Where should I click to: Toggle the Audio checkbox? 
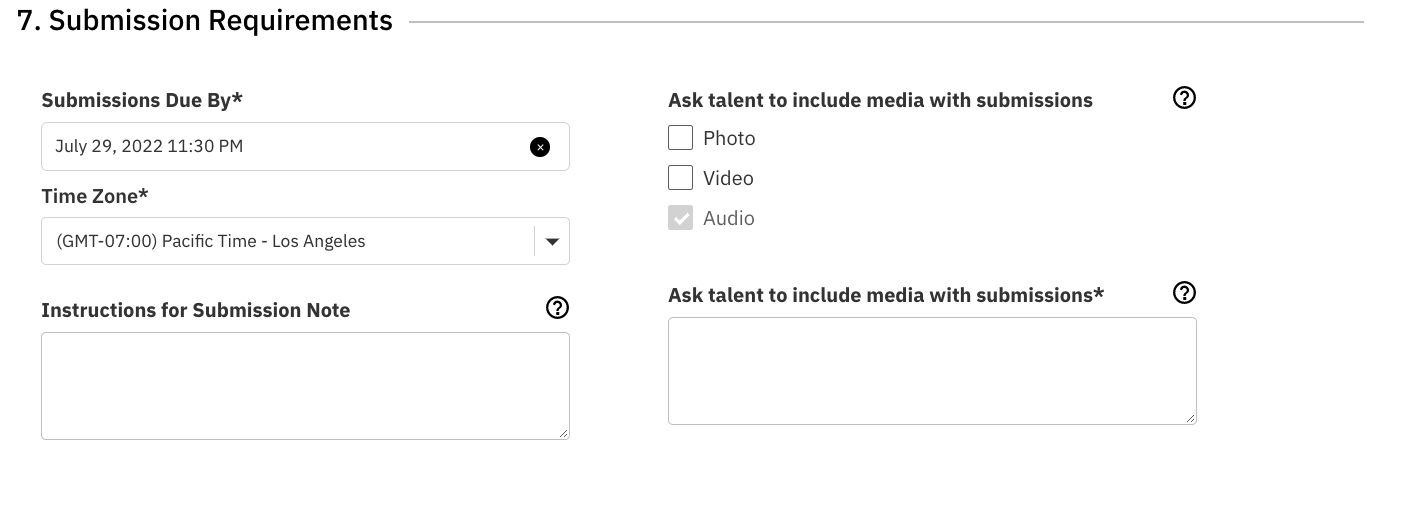(x=680, y=218)
